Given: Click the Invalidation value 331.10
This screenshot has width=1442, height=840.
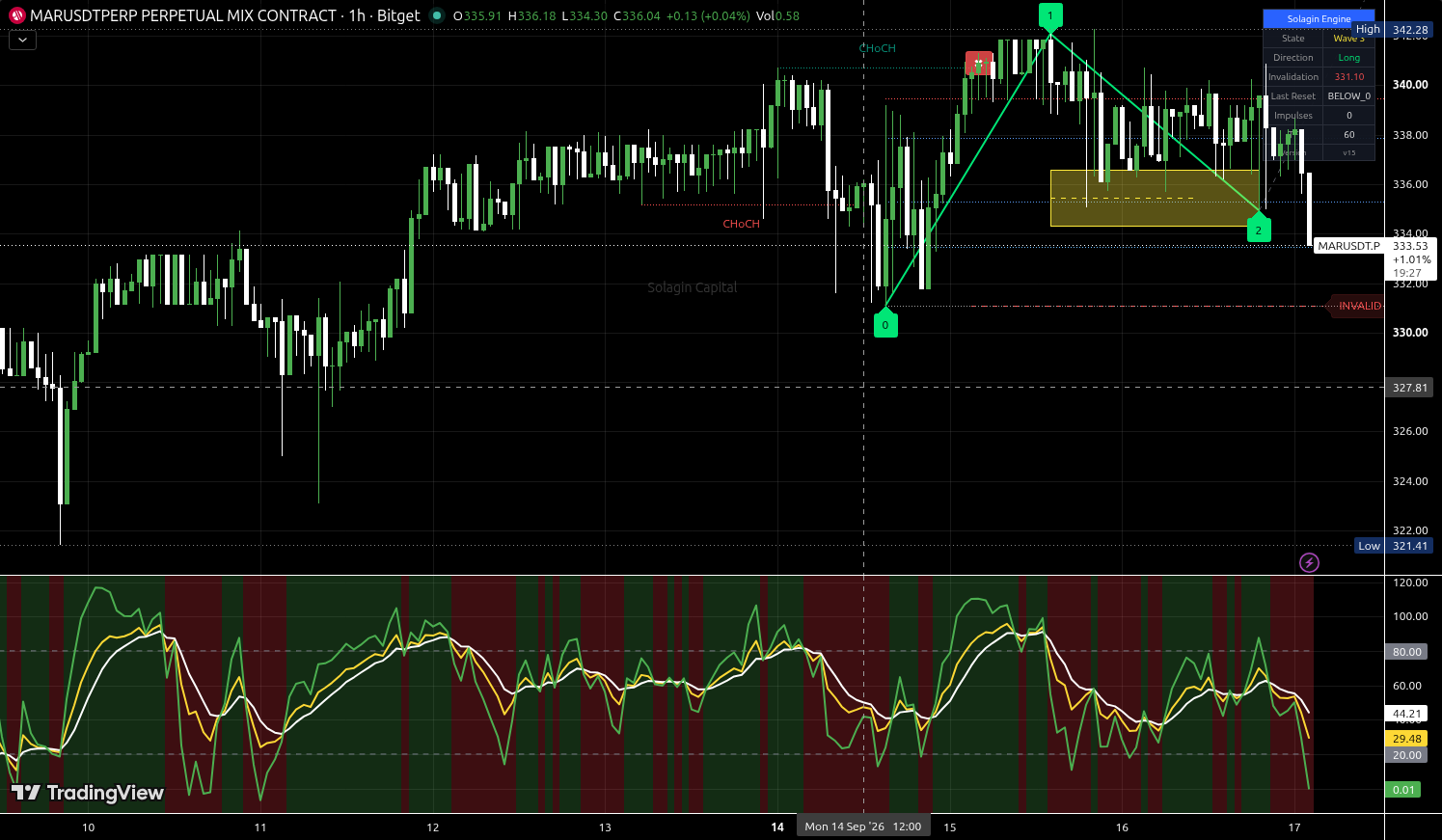Looking at the screenshot, I should [1349, 77].
